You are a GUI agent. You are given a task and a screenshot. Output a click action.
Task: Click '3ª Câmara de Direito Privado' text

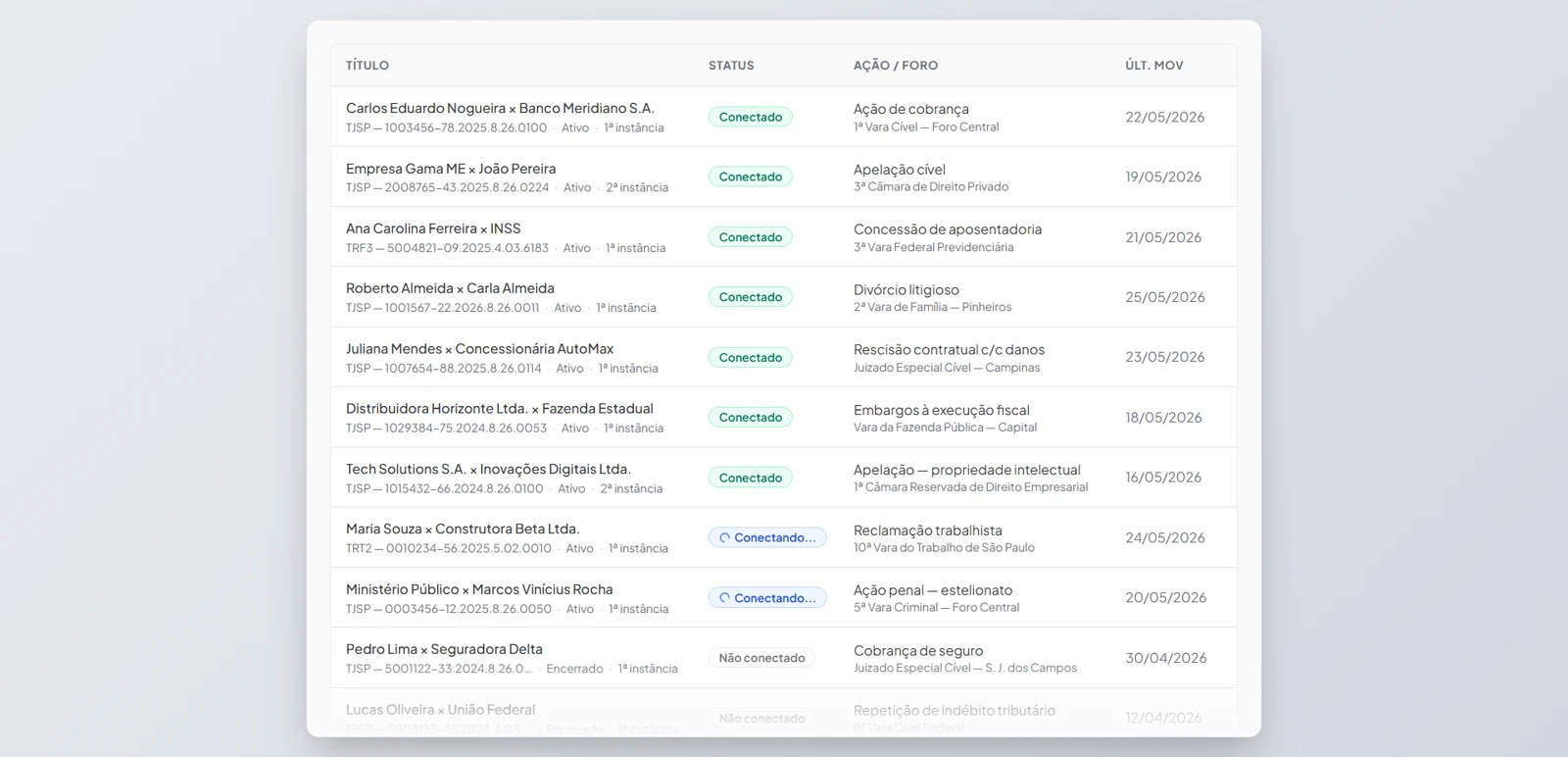(x=931, y=187)
